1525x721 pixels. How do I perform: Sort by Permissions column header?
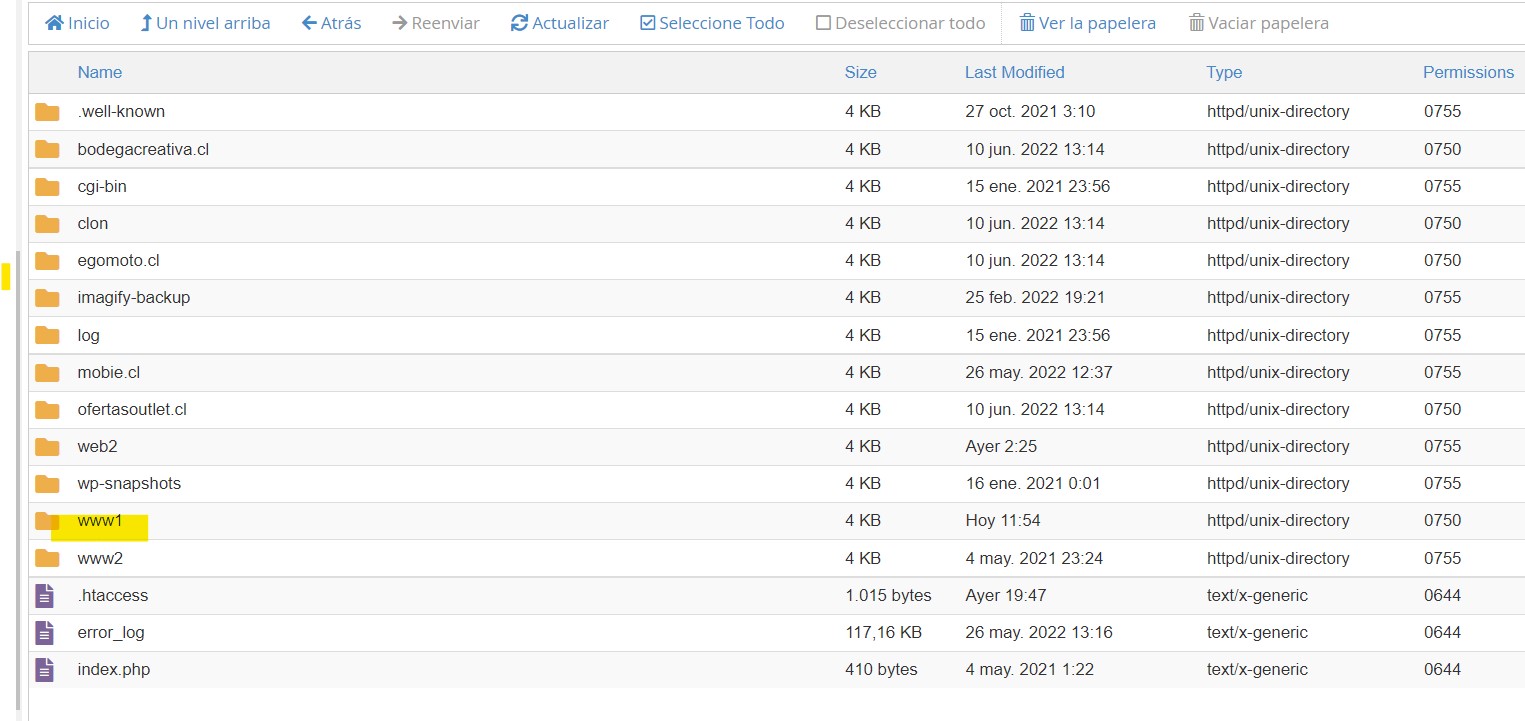click(1469, 72)
